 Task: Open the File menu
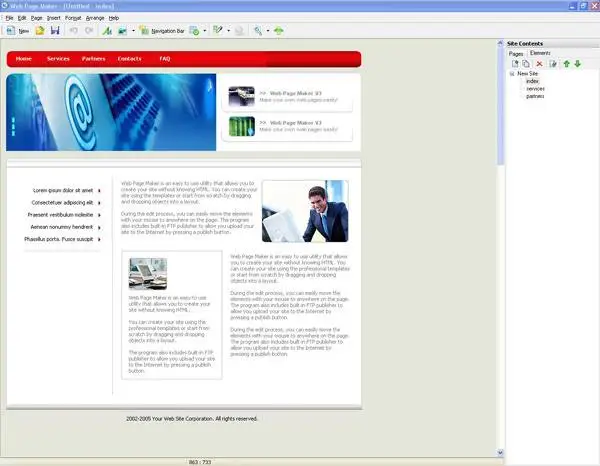pyautogui.click(x=9, y=18)
